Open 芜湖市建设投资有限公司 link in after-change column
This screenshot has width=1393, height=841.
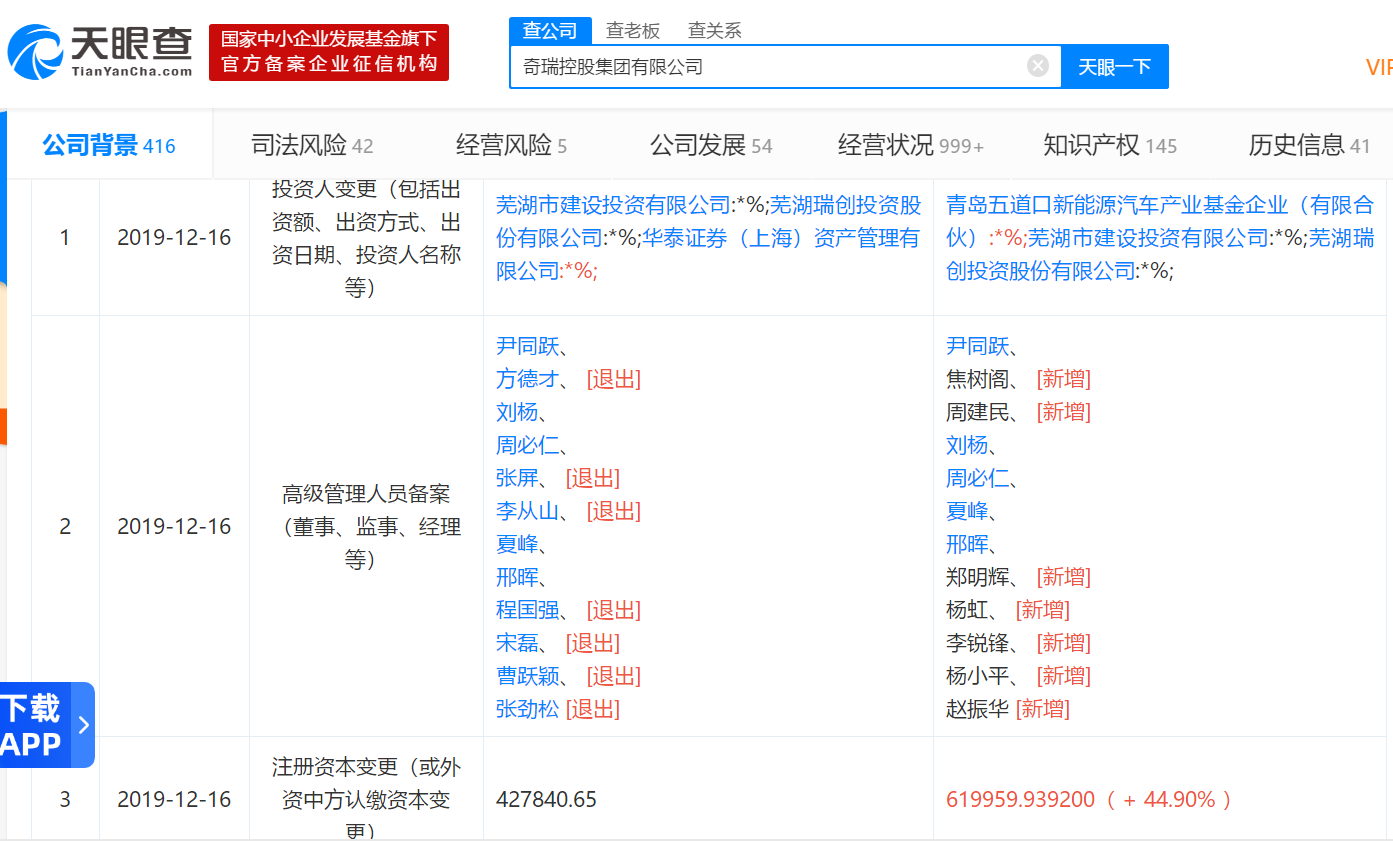coord(1147,238)
